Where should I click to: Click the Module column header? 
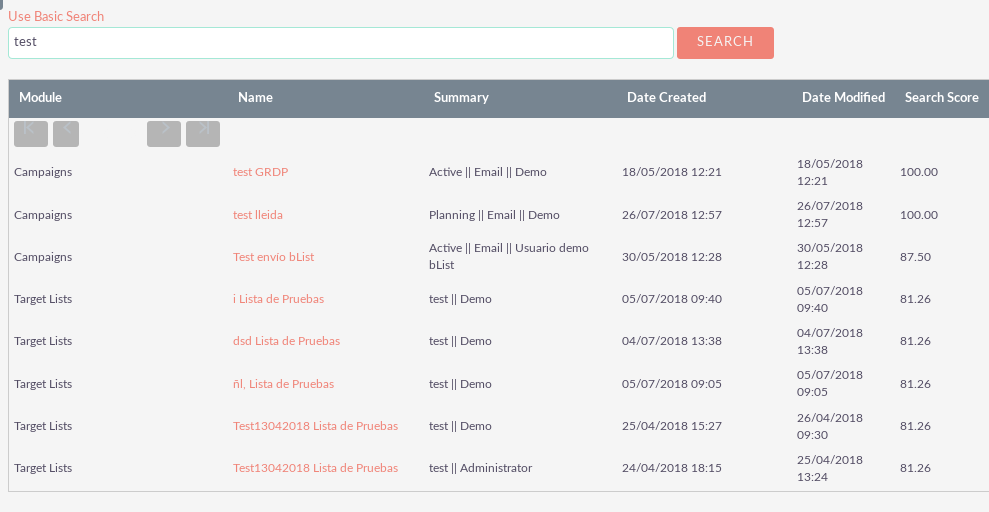point(40,98)
